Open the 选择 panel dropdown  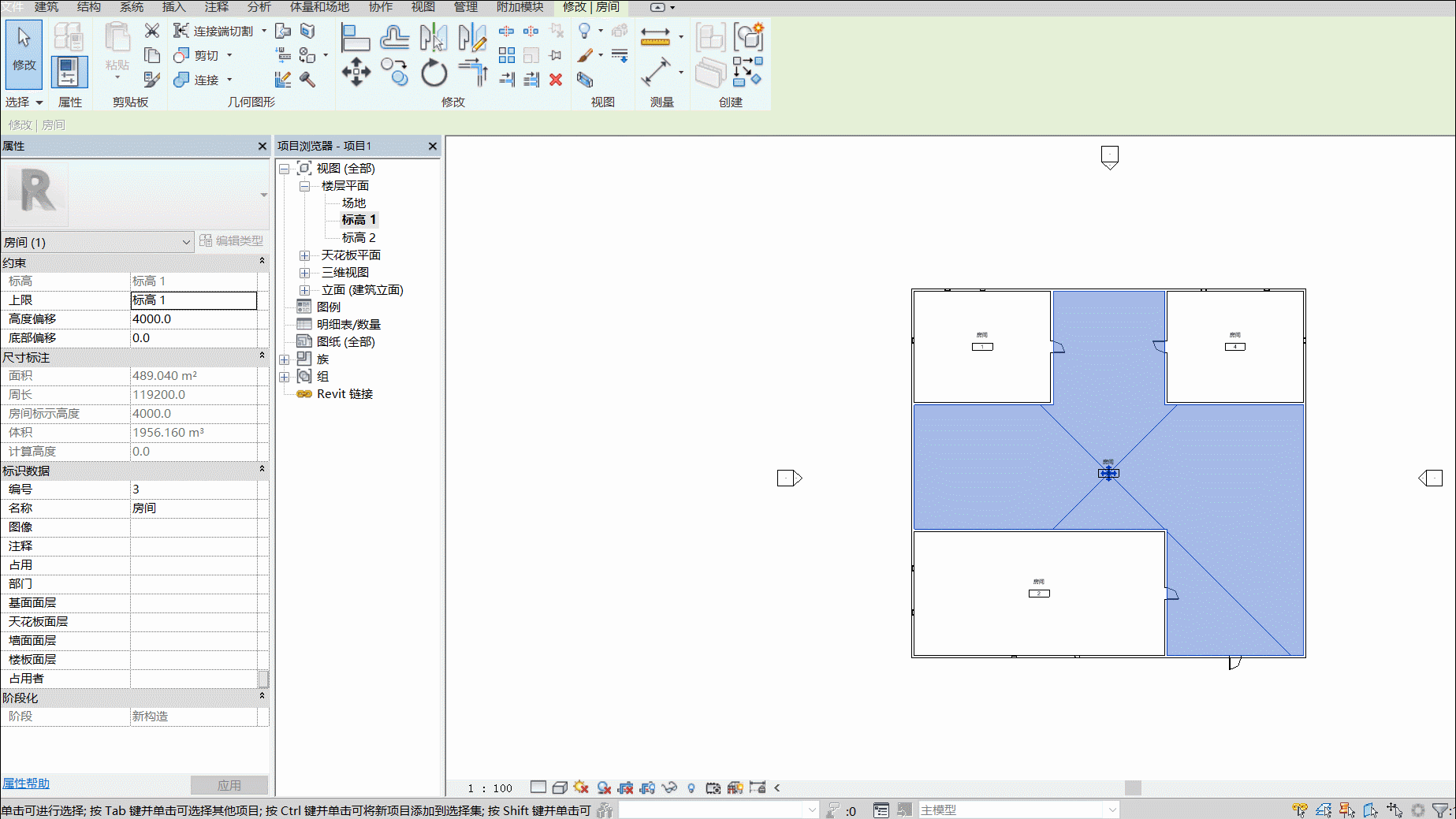(x=24, y=102)
